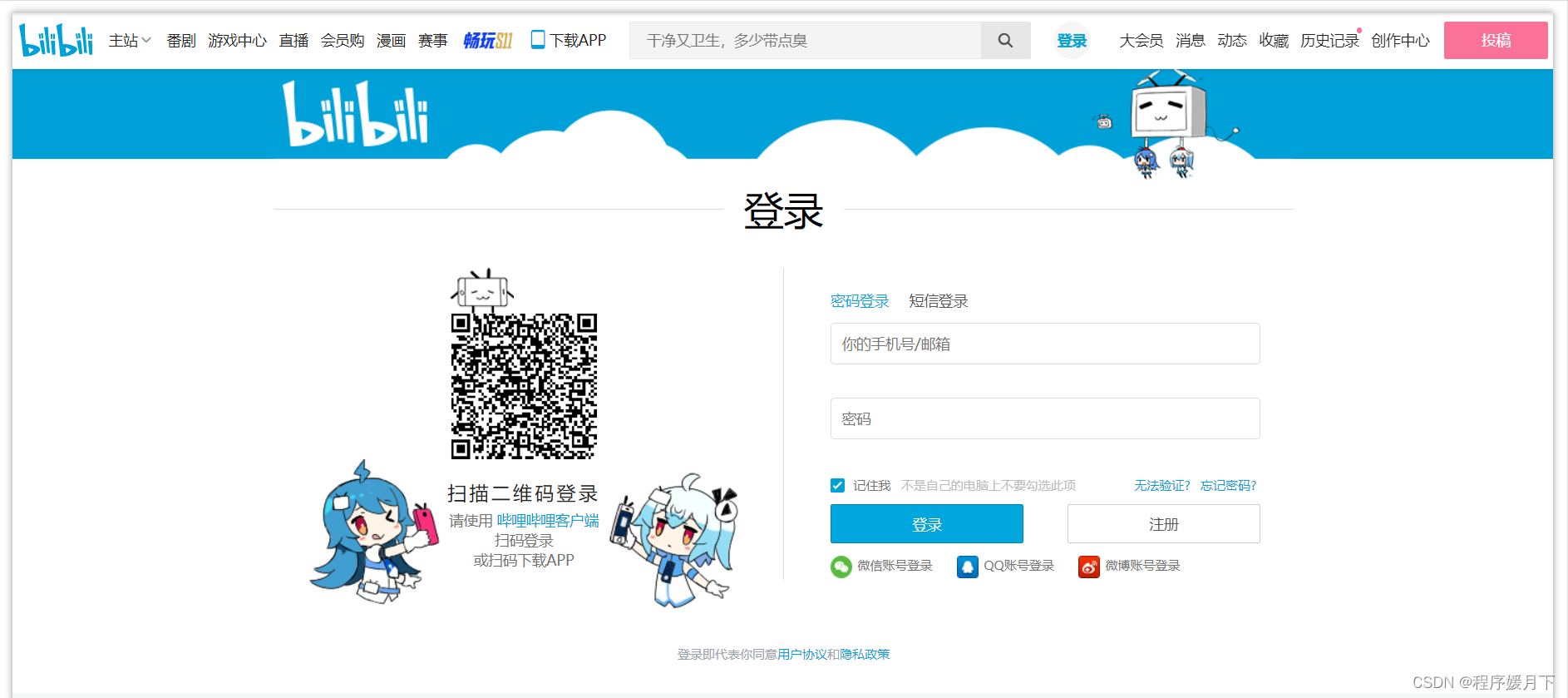
Task: Click the 或扫码下载APP text
Action: (524, 561)
